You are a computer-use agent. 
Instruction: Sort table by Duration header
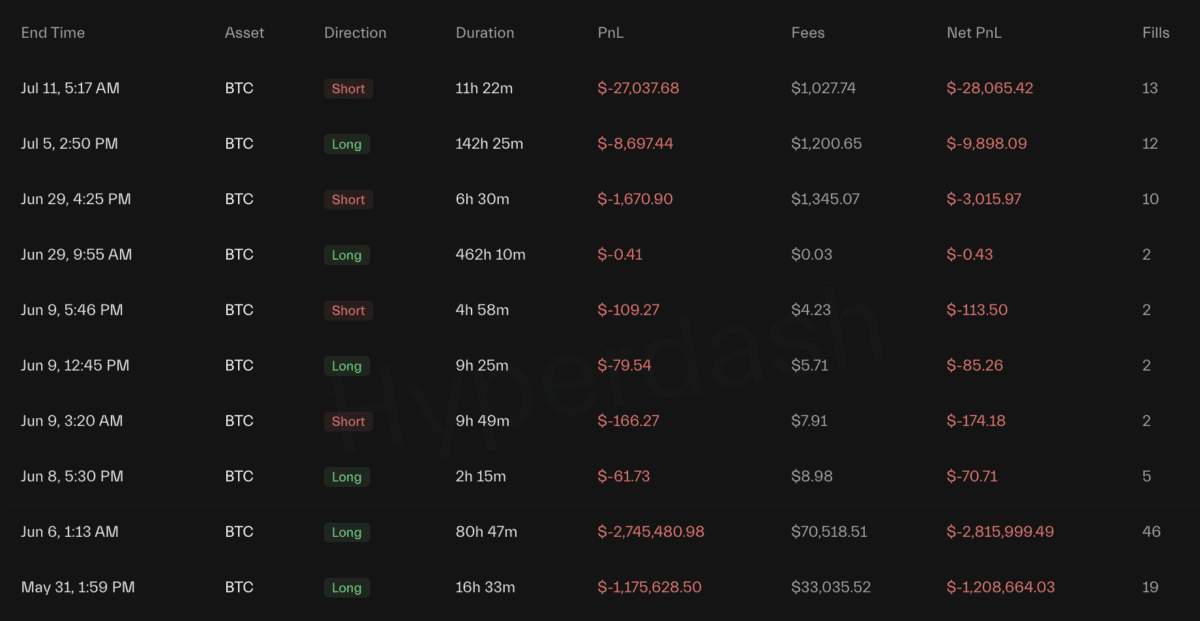(x=485, y=33)
